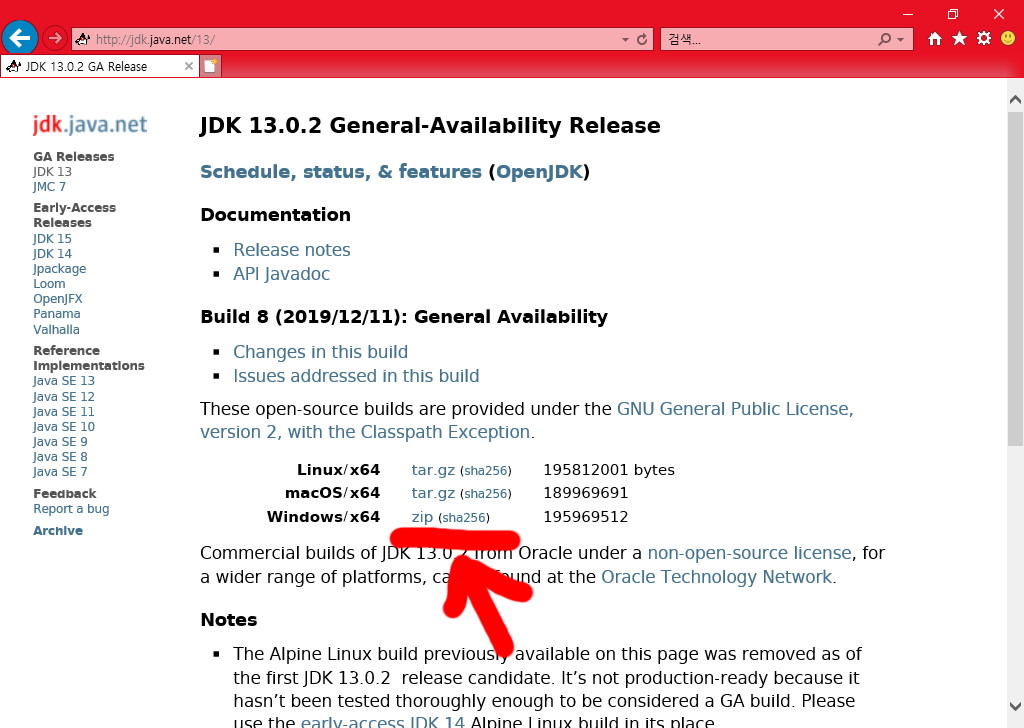
Task: Click the forward navigation arrow
Action: tap(55, 39)
